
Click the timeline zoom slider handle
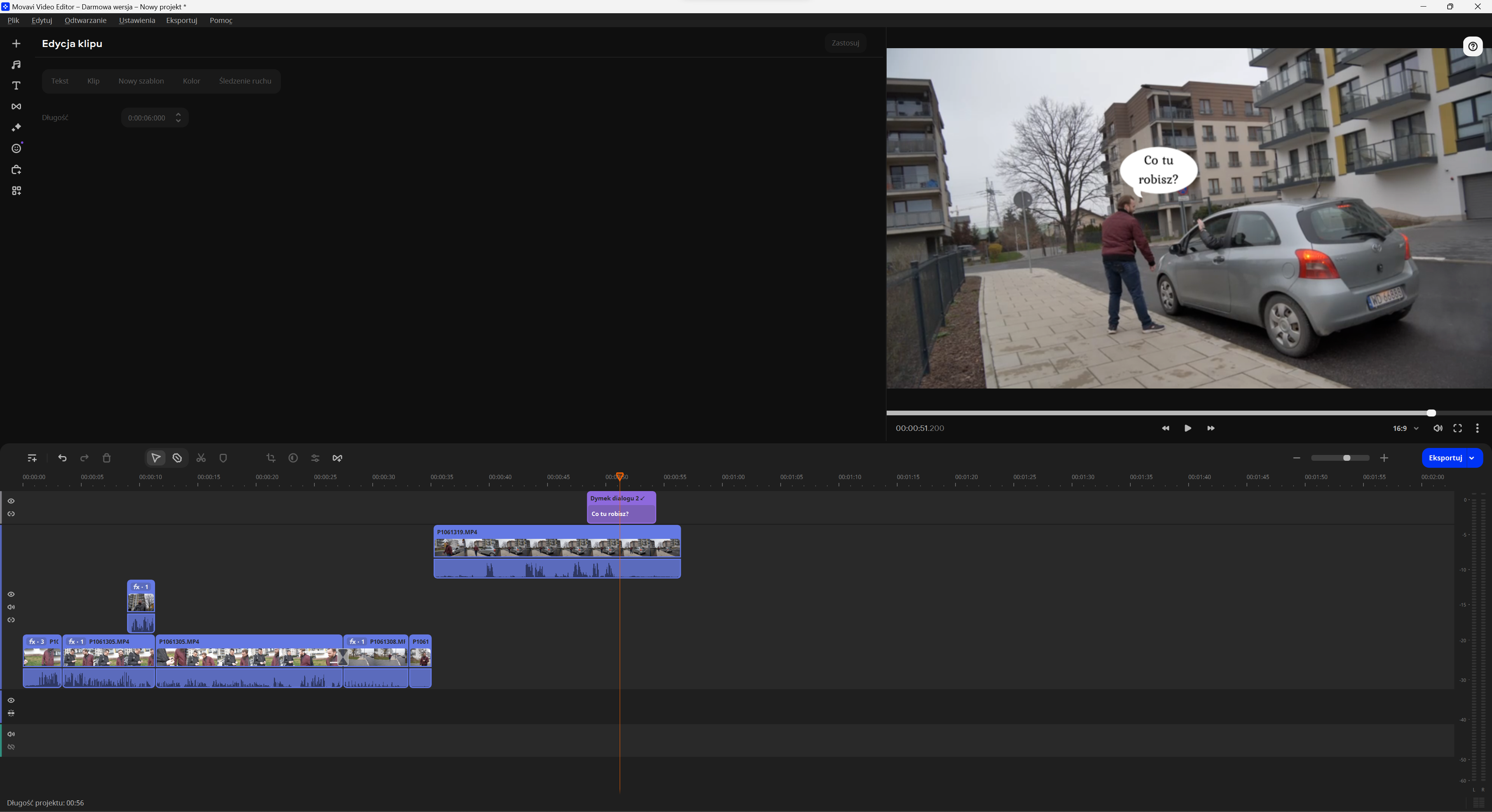[1347, 458]
